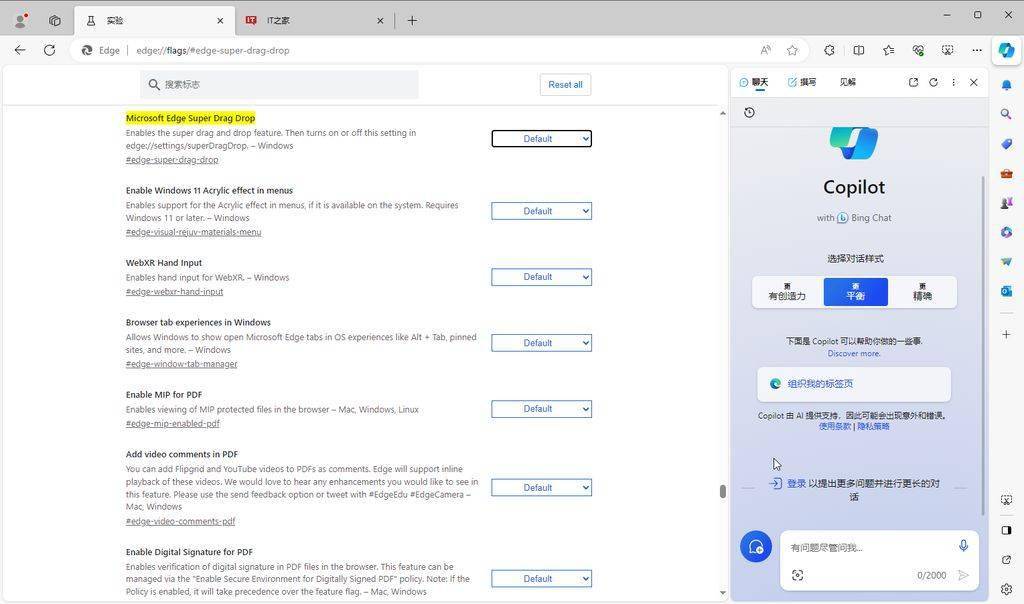Image resolution: width=1024 pixels, height=604 pixels.
Task: Select the 有创造力 conversation style
Action: pos(787,292)
